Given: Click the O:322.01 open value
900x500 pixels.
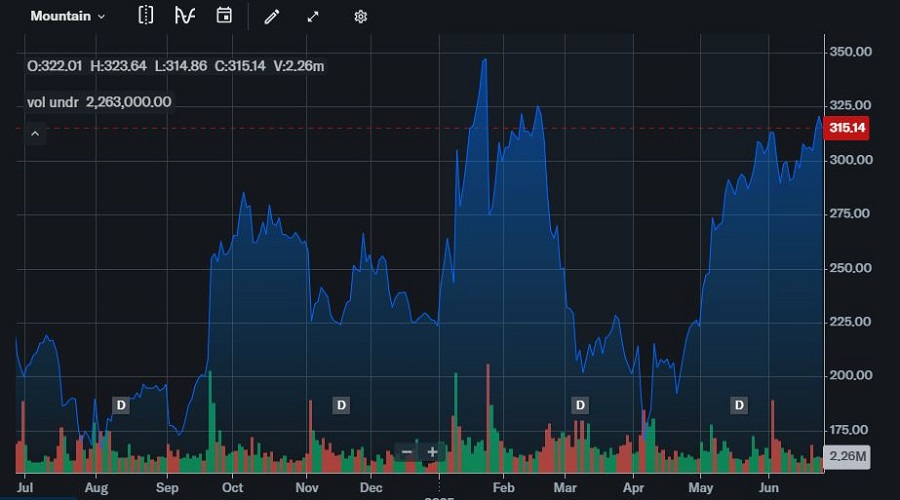Looking at the screenshot, I should click(55, 66).
